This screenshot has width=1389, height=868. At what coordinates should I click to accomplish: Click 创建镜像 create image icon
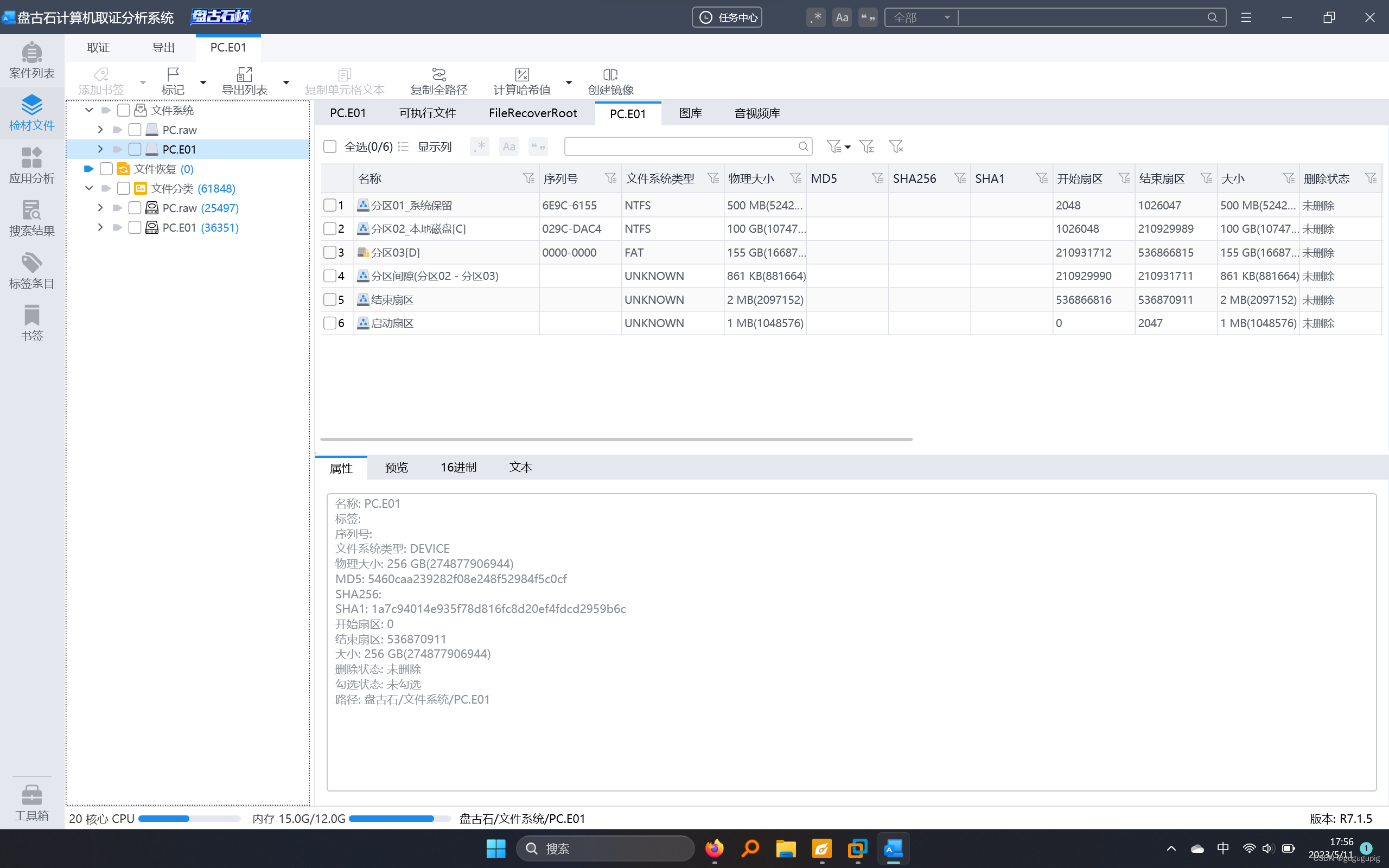[611, 81]
